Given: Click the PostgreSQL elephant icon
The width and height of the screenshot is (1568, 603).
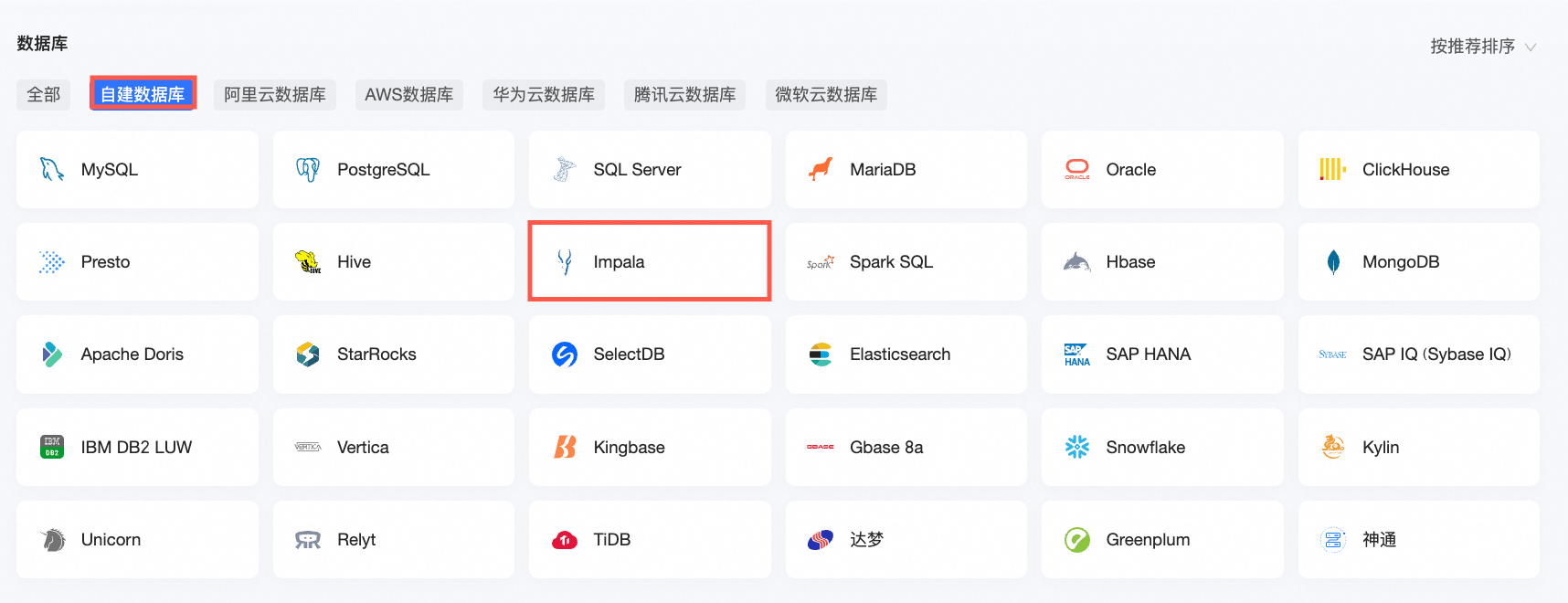Looking at the screenshot, I should coord(308,169).
